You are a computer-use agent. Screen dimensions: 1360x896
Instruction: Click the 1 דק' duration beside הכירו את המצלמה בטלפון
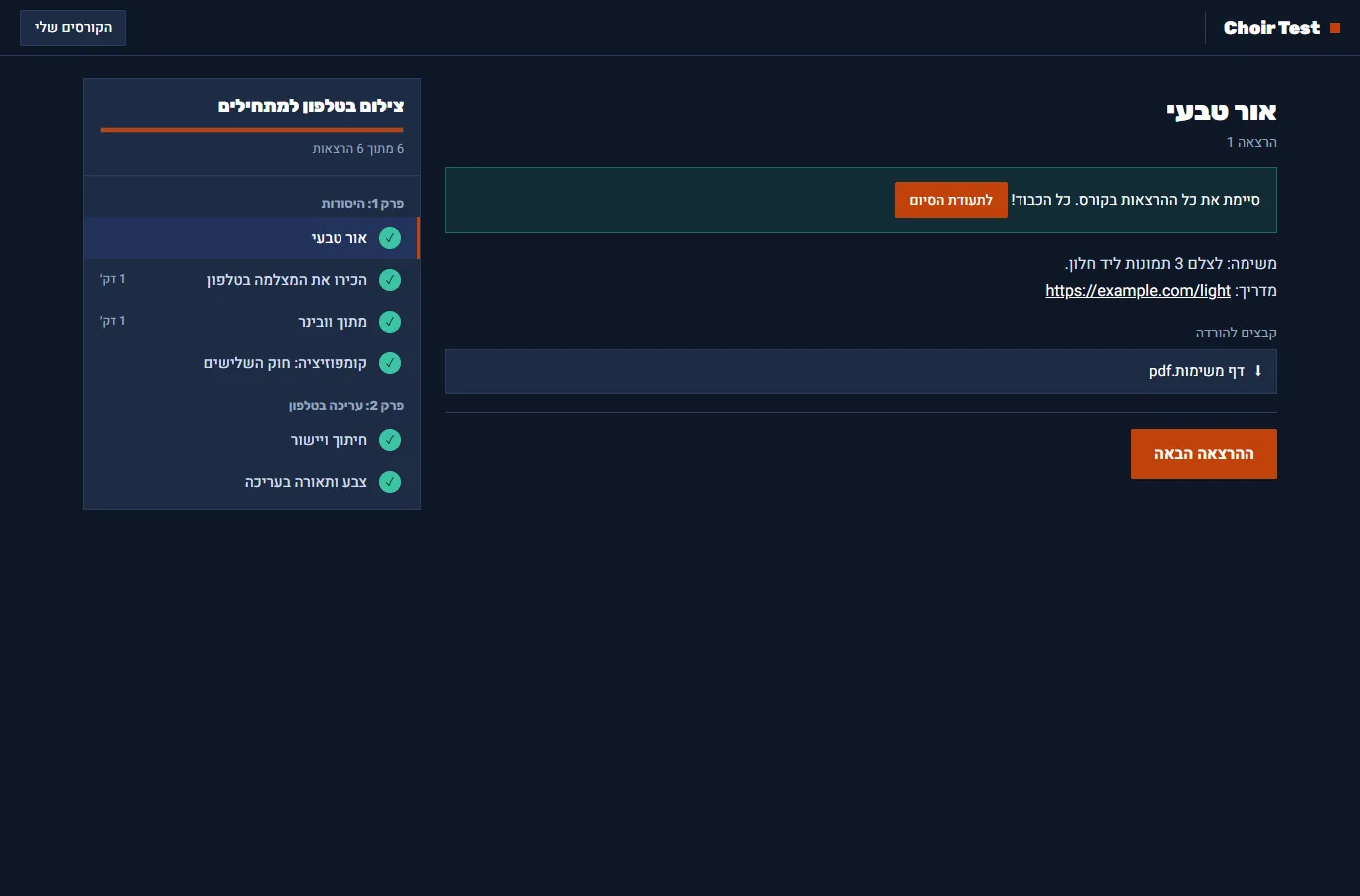(113, 280)
